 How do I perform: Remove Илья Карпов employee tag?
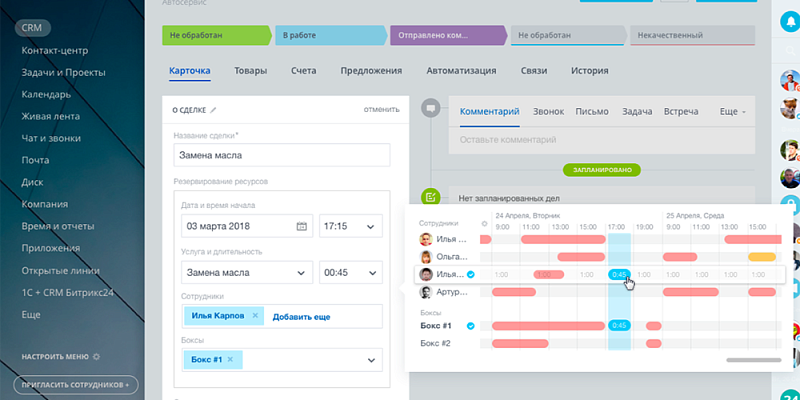(255, 317)
